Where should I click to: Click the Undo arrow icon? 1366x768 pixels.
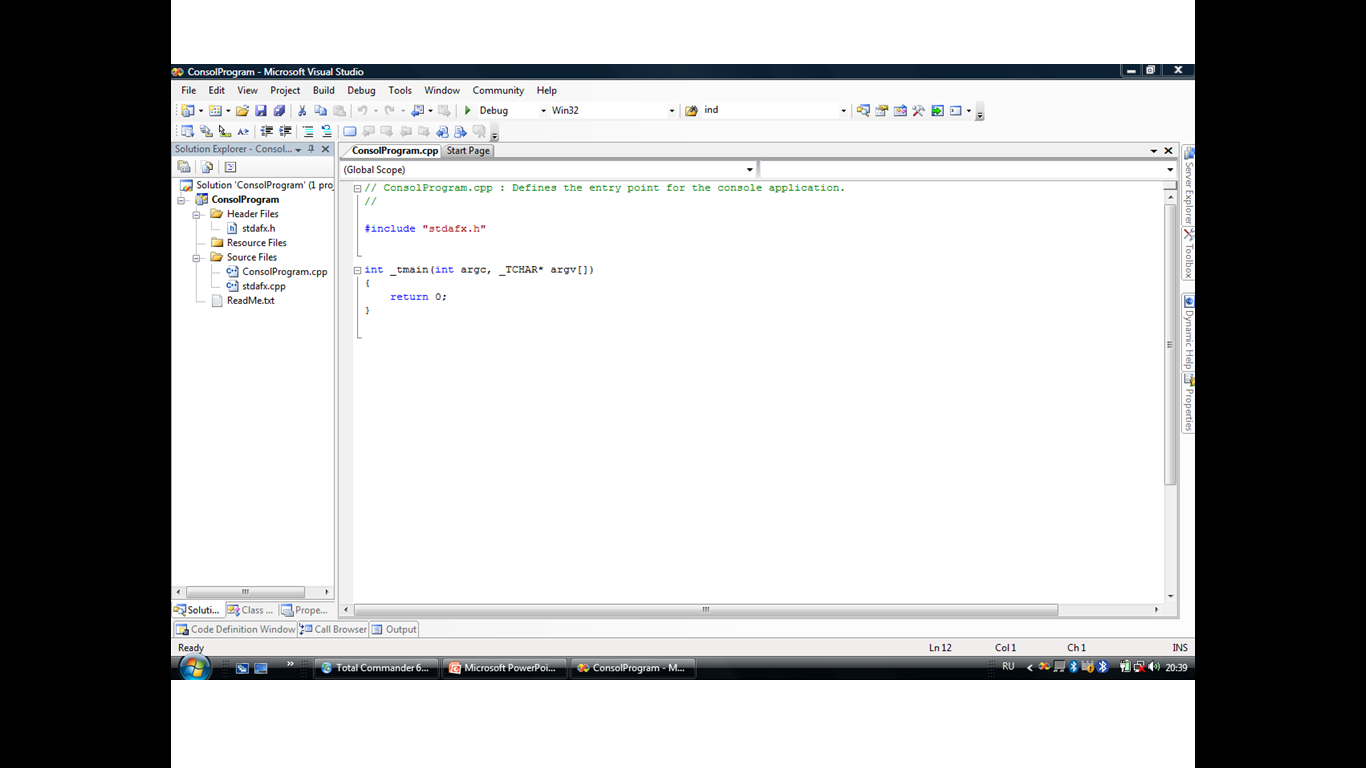(363, 111)
